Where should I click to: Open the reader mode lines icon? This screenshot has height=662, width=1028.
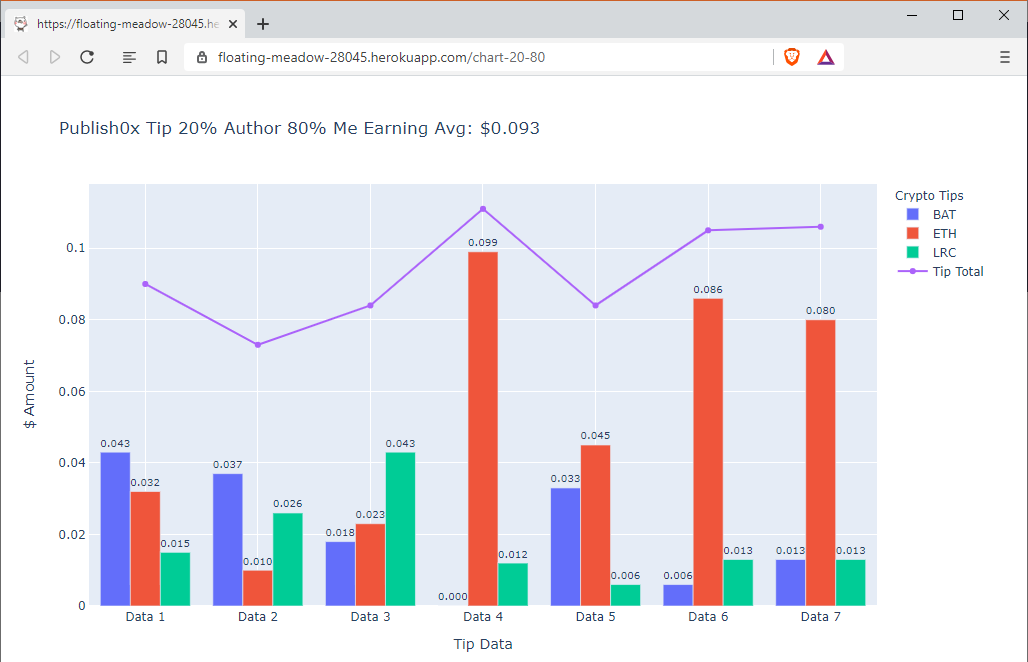point(129,58)
